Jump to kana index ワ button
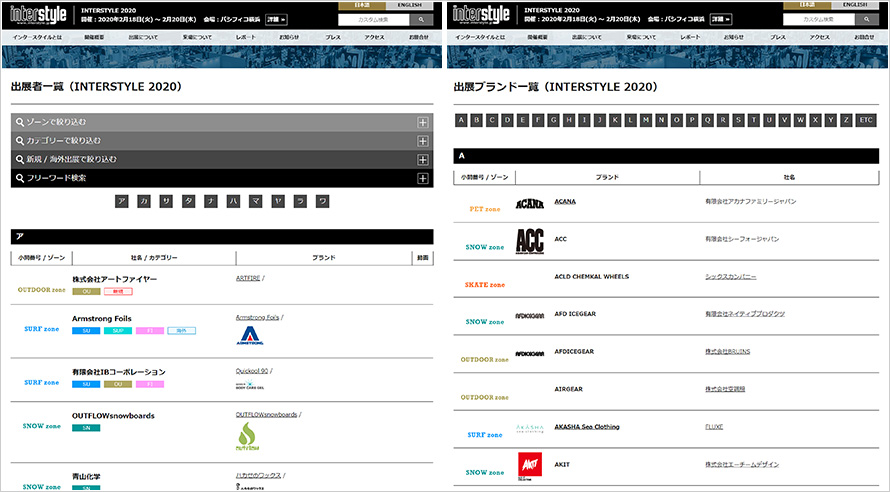Viewport: 890px width, 492px height. point(323,201)
